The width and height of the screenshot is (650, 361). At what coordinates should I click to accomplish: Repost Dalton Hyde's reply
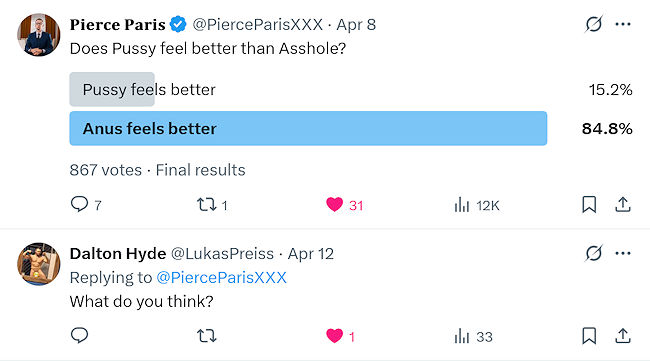(x=206, y=335)
